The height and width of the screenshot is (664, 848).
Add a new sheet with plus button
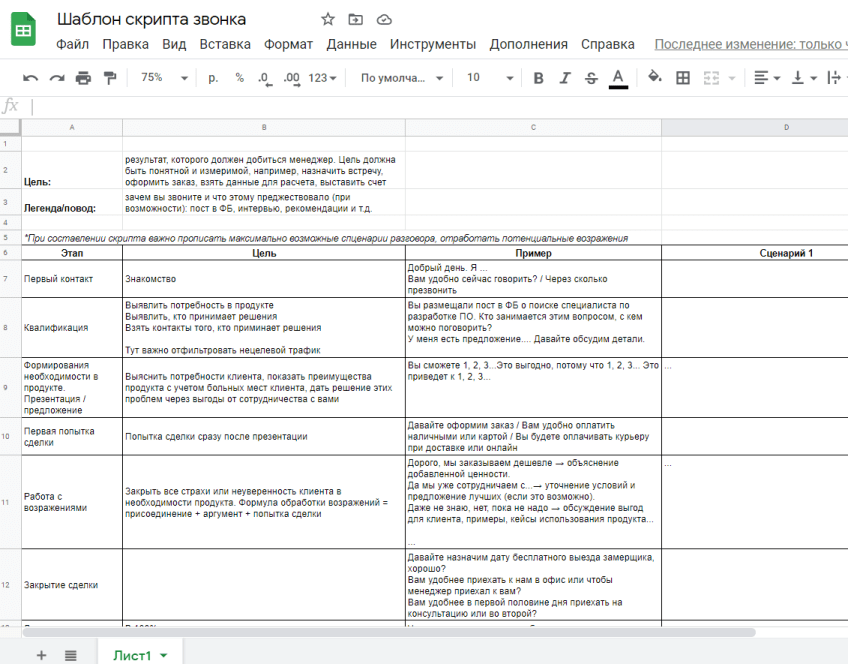pos(41,655)
